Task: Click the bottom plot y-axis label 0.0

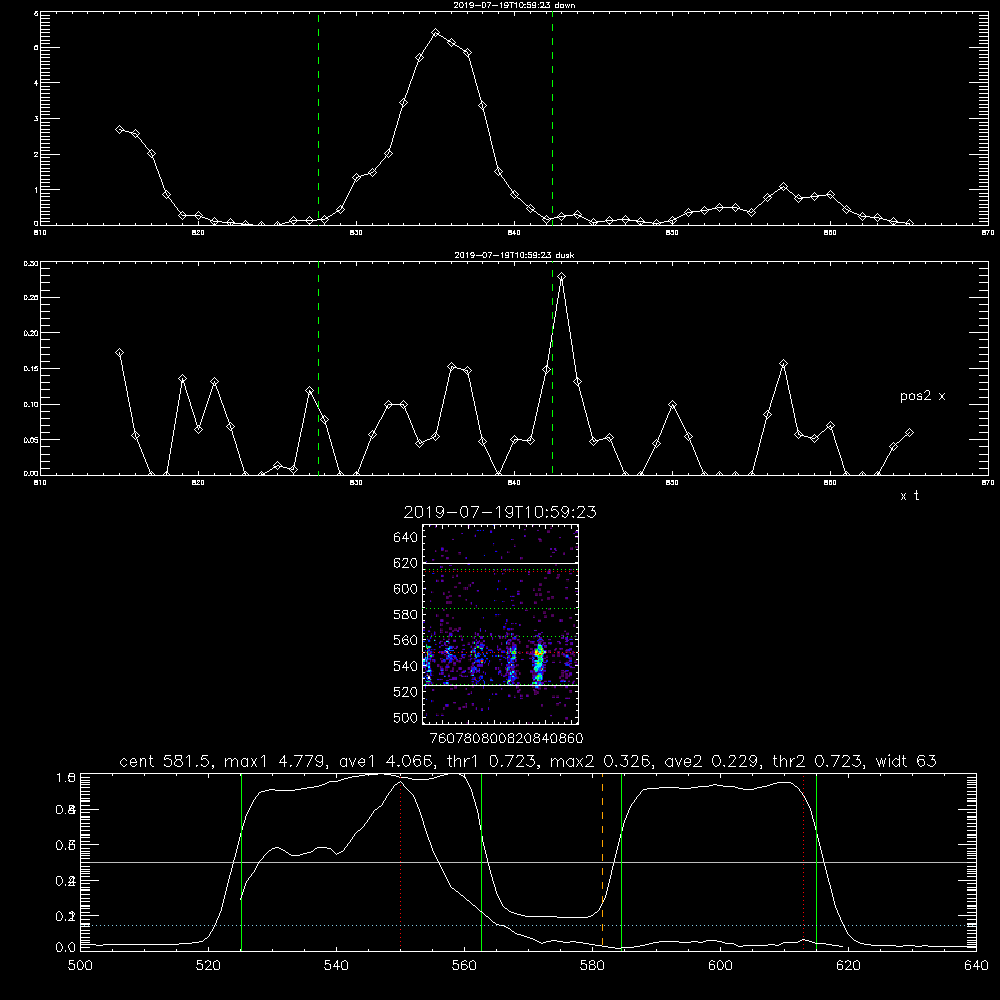Action: (x=66, y=948)
